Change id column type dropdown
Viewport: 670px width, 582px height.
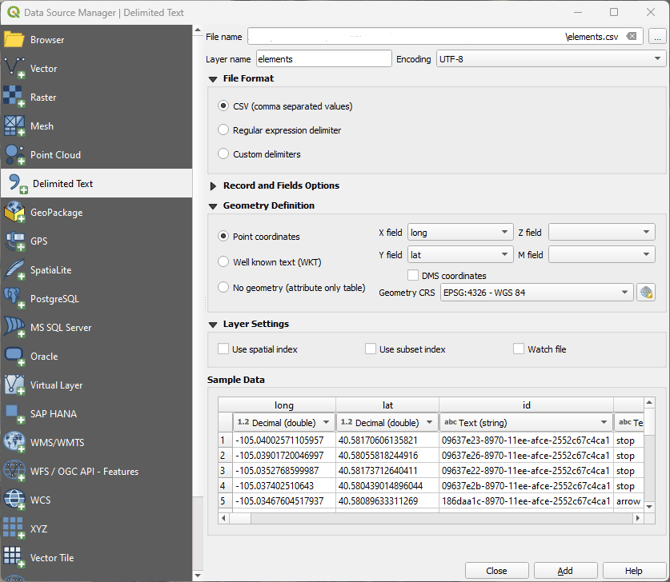[526, 422]
